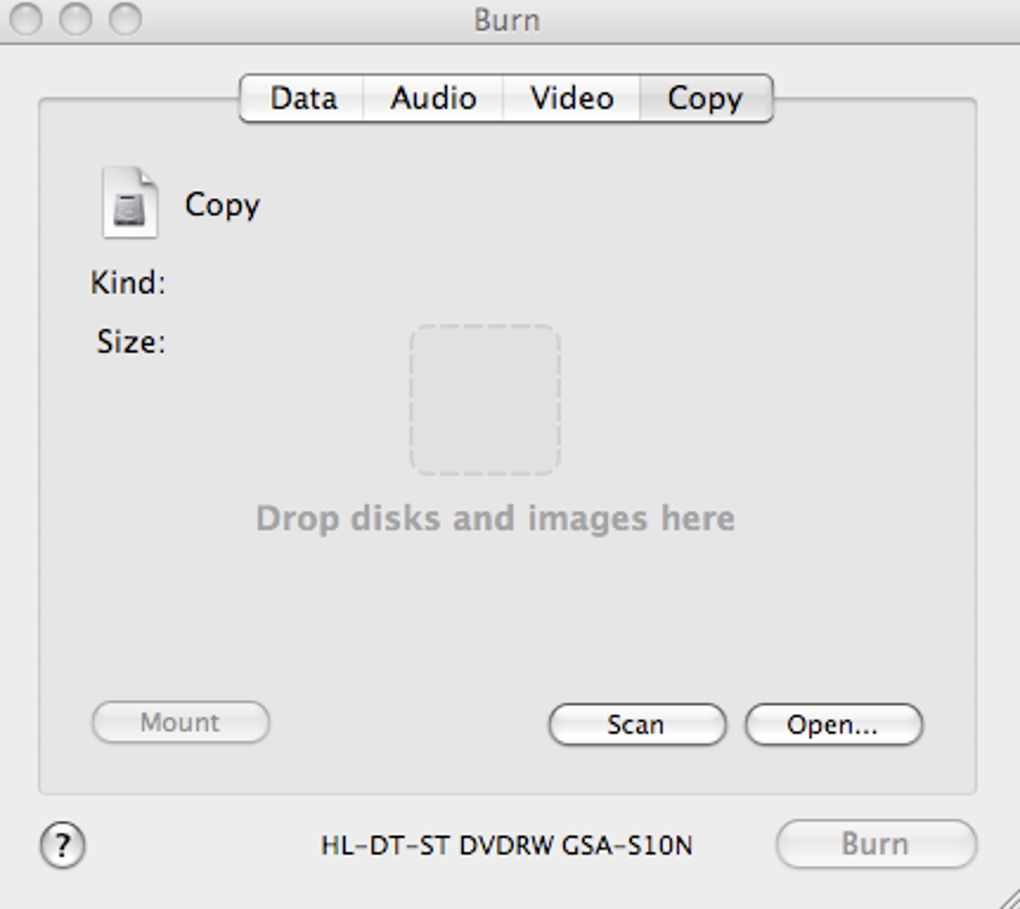Open help with the question mark button
This screenshot has width=1020, height=909.
click(63, 846)
